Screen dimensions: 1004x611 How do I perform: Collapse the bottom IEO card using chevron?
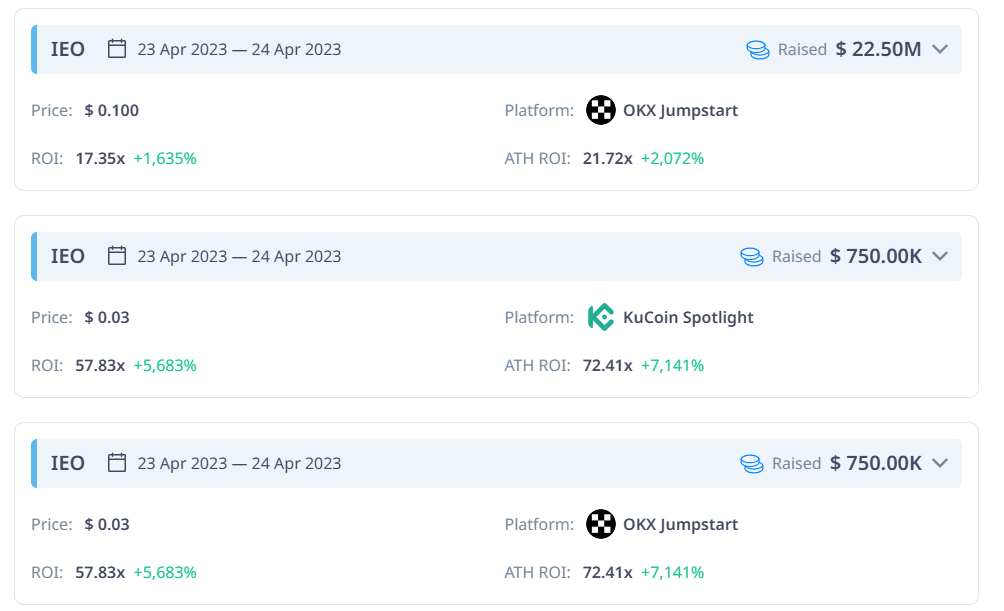click(x=939, y=463)
